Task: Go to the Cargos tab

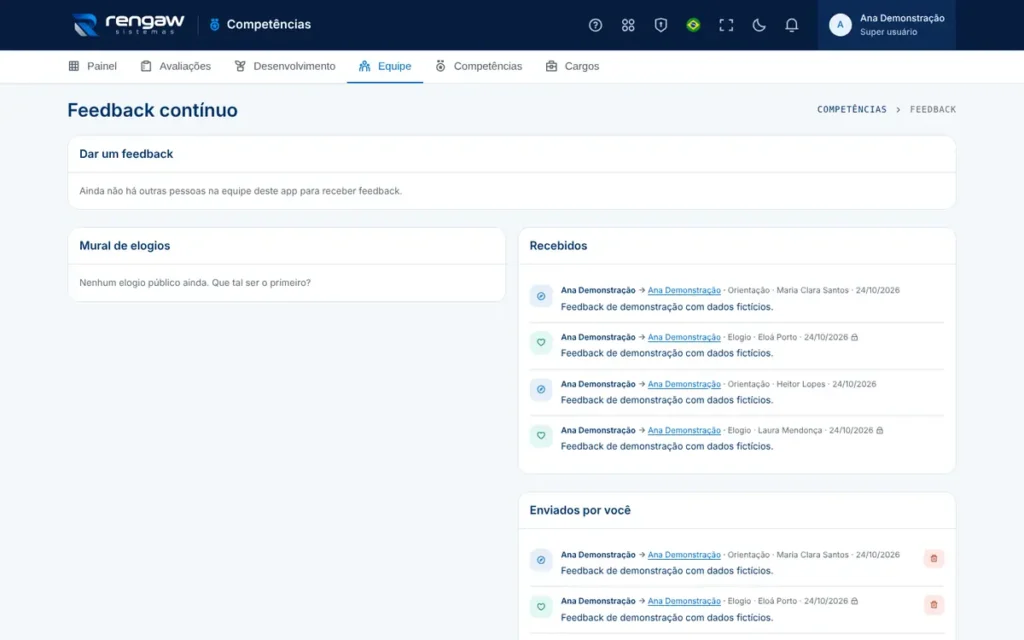Action: pos(572,66)
